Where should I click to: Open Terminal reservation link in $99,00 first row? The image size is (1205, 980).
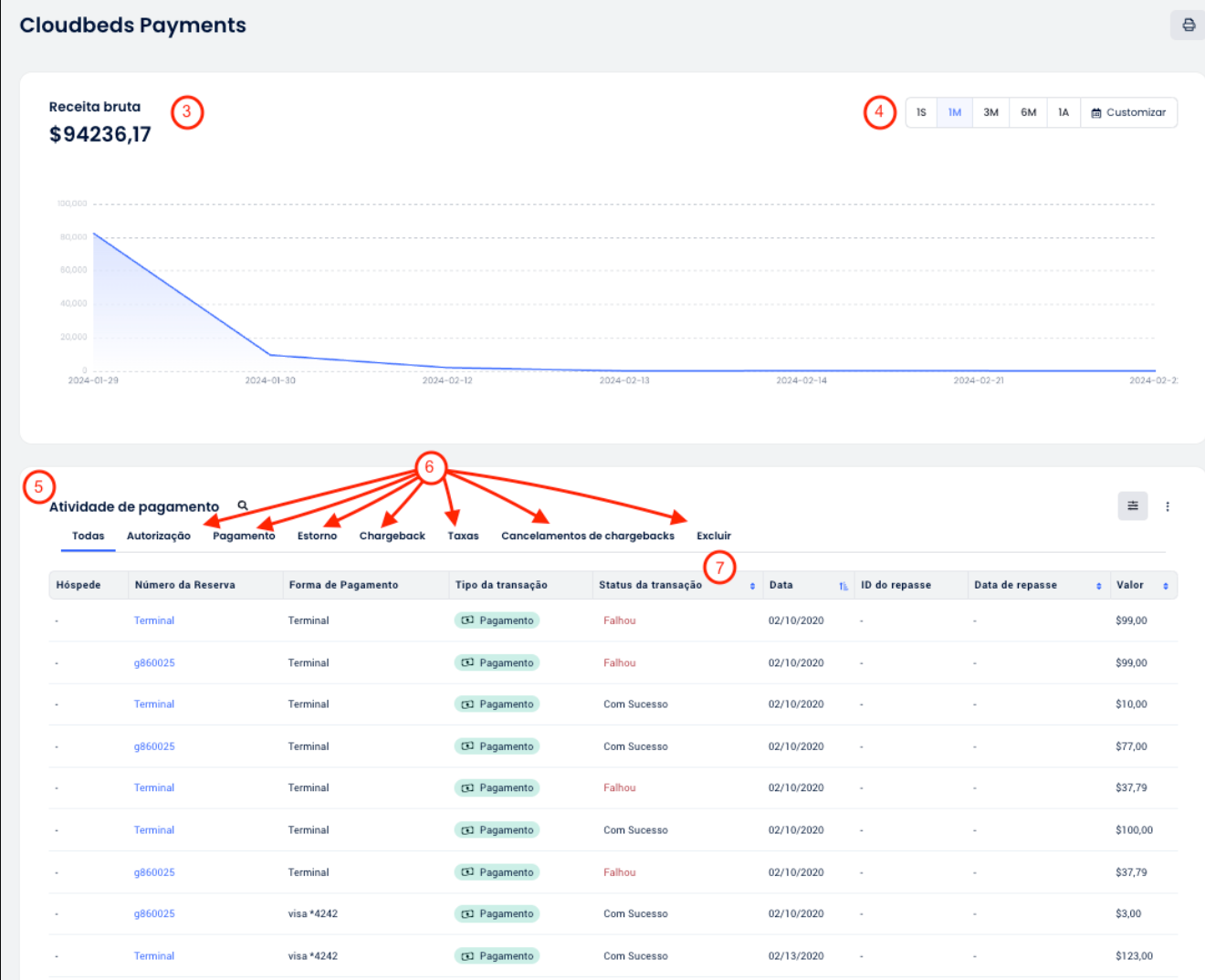point(154,620)
